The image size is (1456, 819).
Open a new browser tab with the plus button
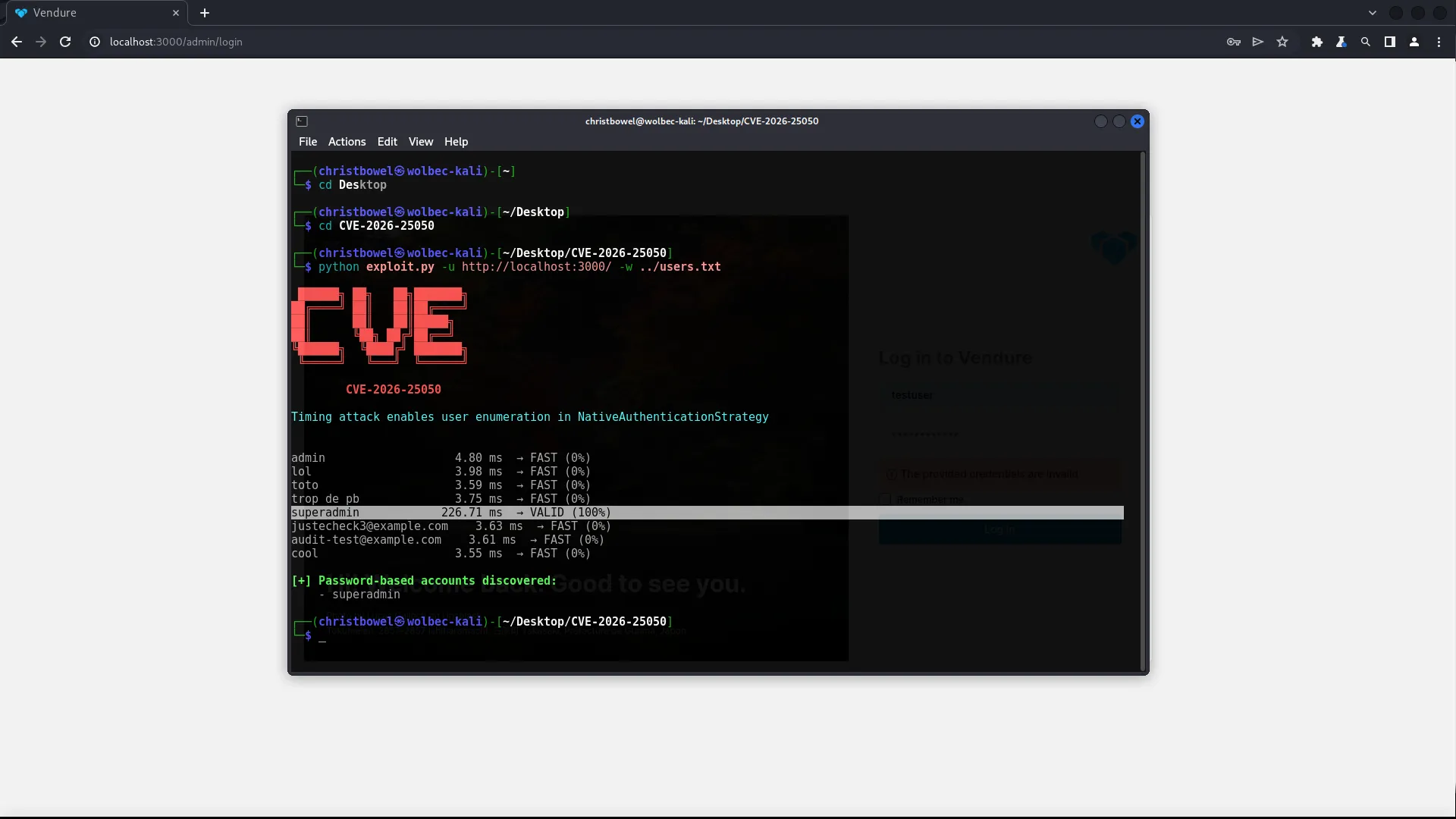[205, 13]
